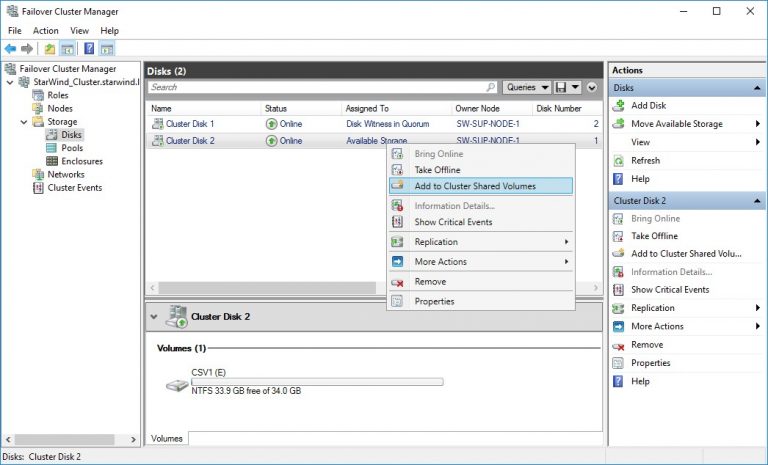This screenshot has width=768, height=465.
Task: Open the Action menu in the menu bar
Action: click(x=45, y=31)
